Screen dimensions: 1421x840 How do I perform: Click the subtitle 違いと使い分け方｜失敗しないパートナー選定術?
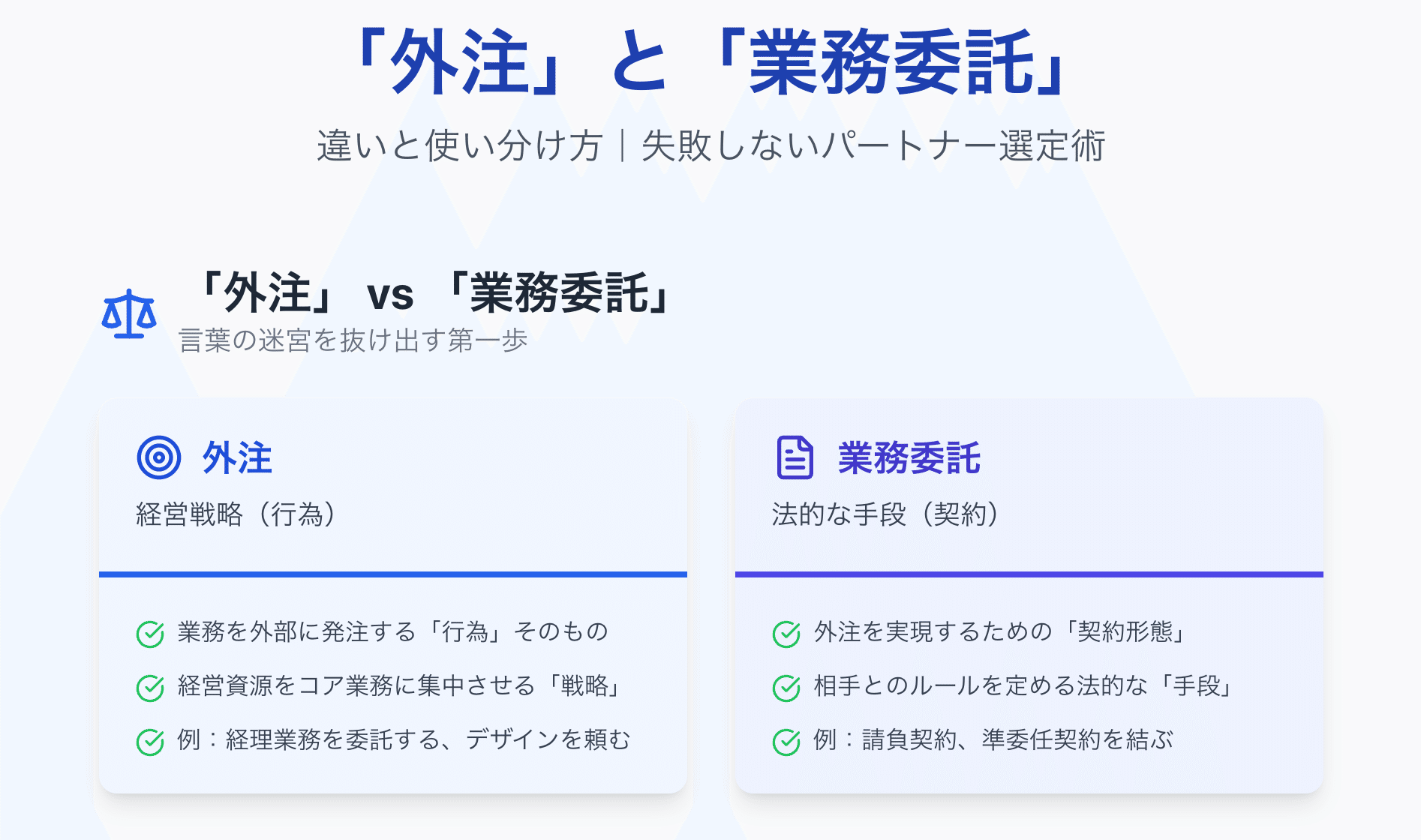coord(710,145)
